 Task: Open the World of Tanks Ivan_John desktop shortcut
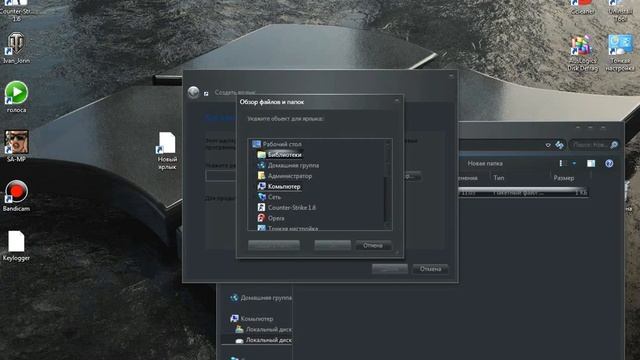16,48
